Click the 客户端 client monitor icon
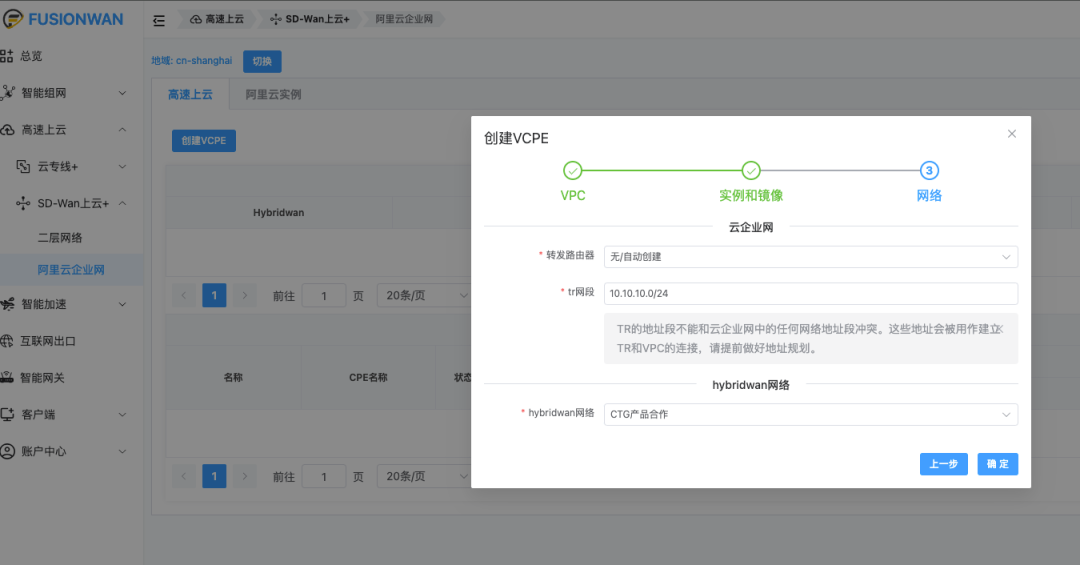Viewport: 1080px width, 565px height. (x=8, y=414)
